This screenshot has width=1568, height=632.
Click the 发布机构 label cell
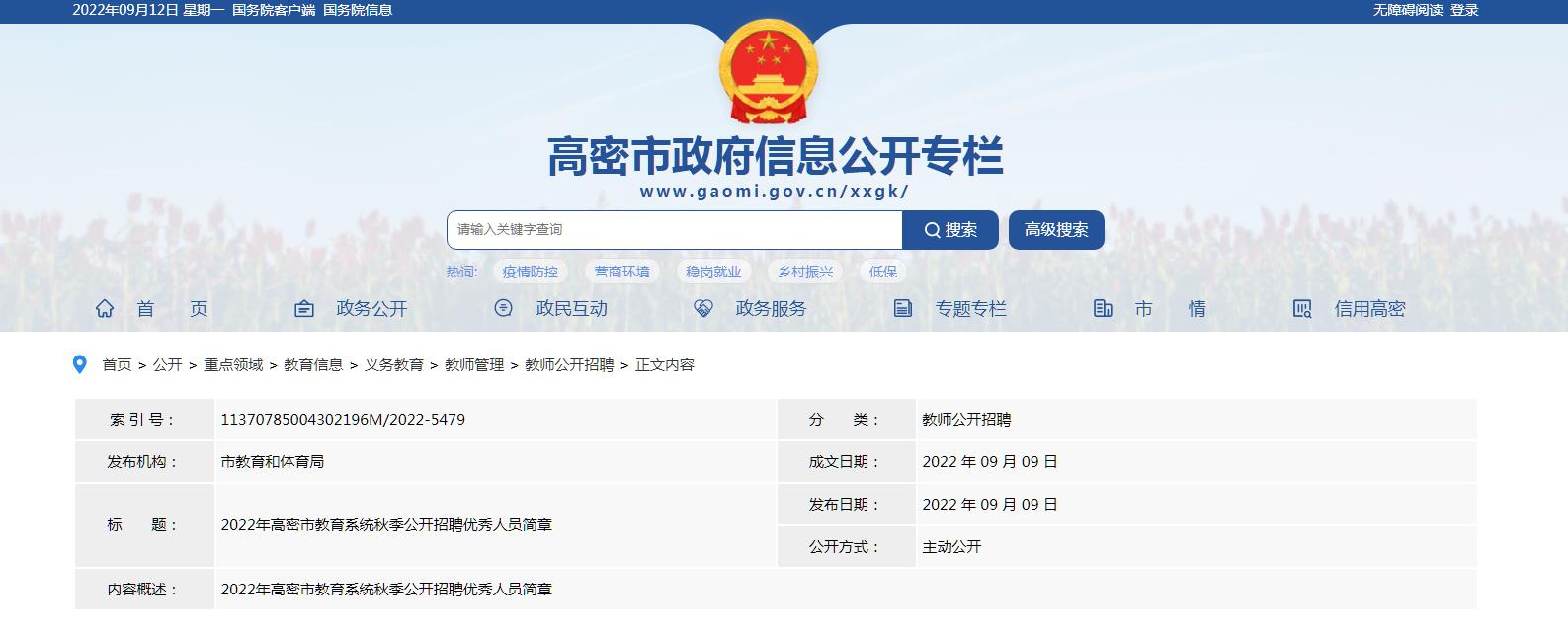point(144,462)
